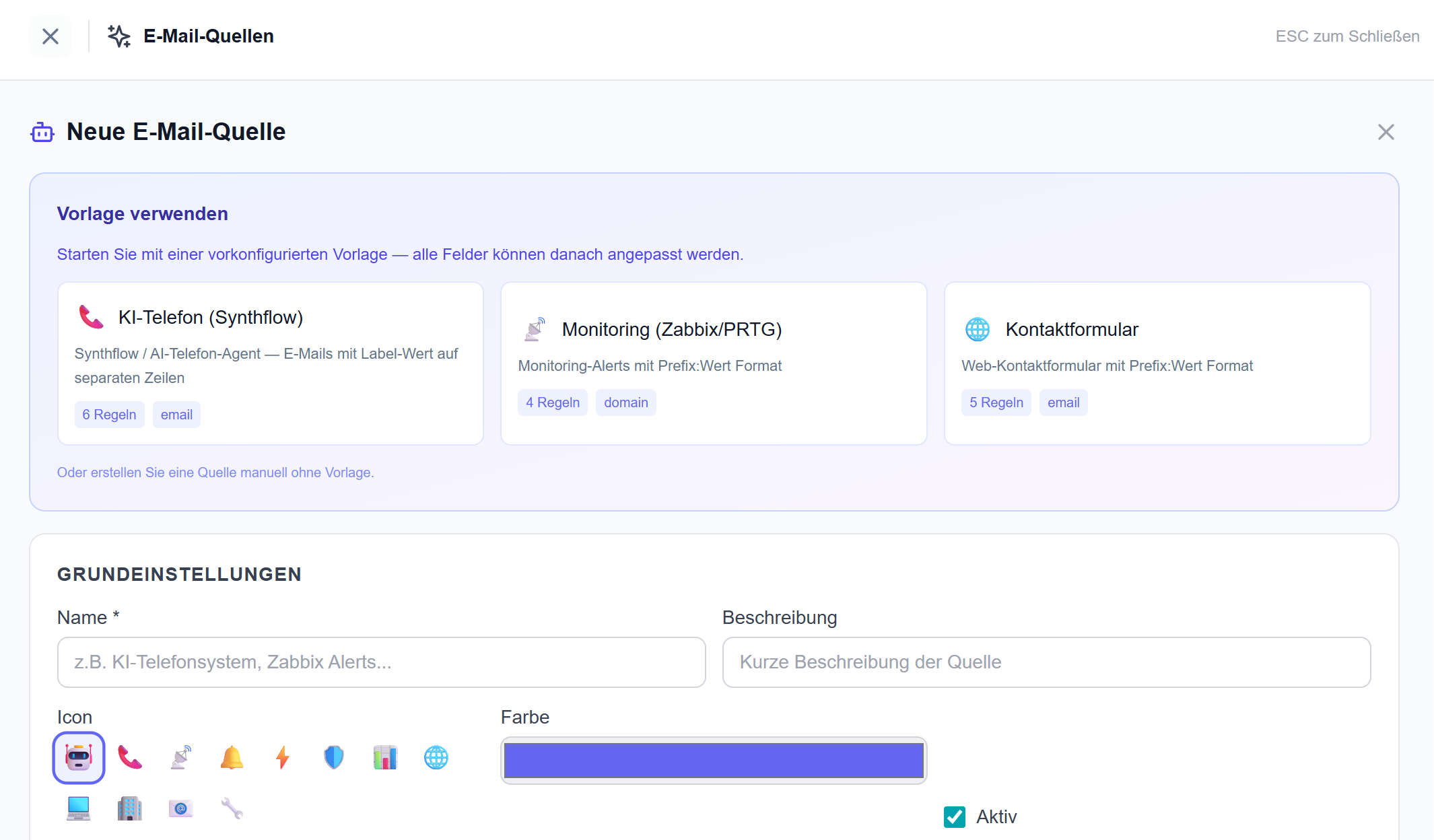Choose the Kontaktformular template card

(x=1157, y=363)
